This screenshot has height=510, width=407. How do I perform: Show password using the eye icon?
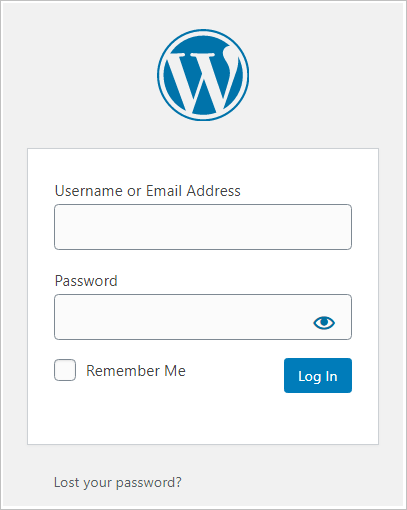click(x=324, y=322)
